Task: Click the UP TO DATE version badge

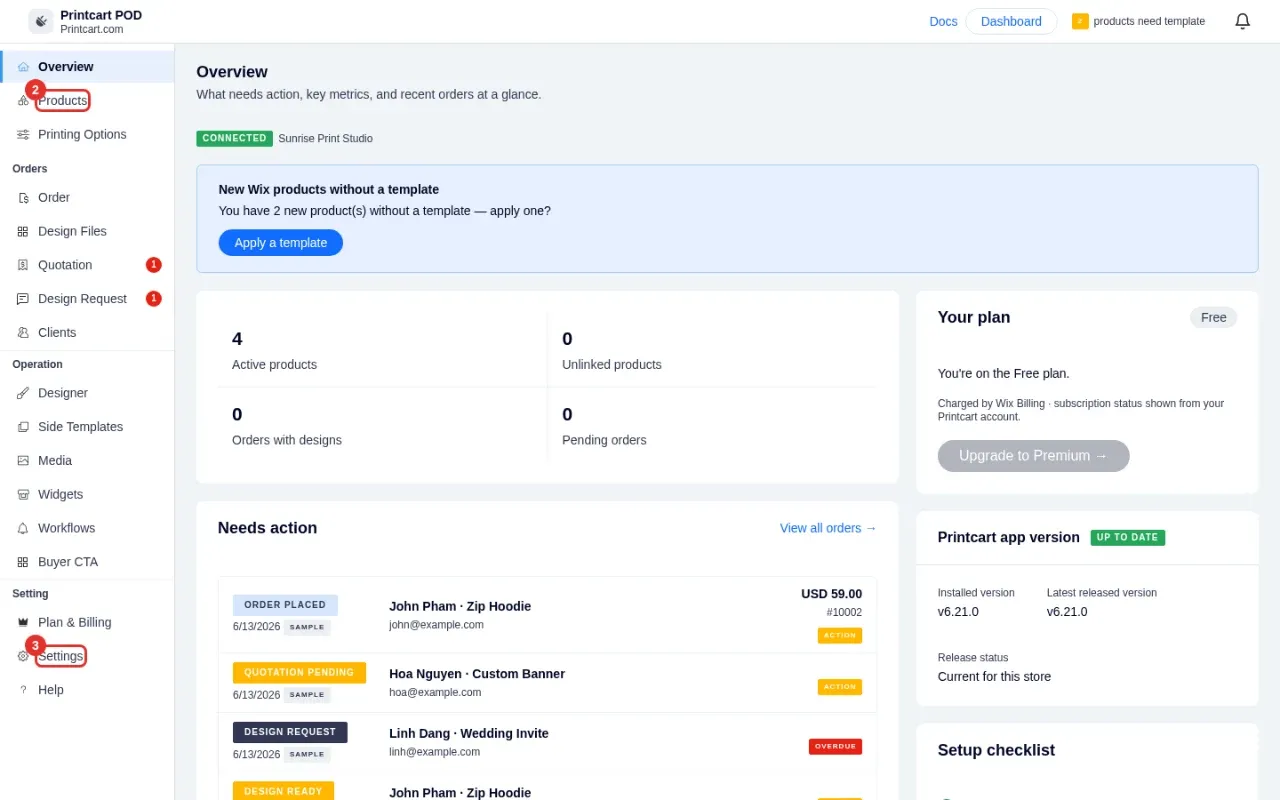Action: tap(1127, 537)
